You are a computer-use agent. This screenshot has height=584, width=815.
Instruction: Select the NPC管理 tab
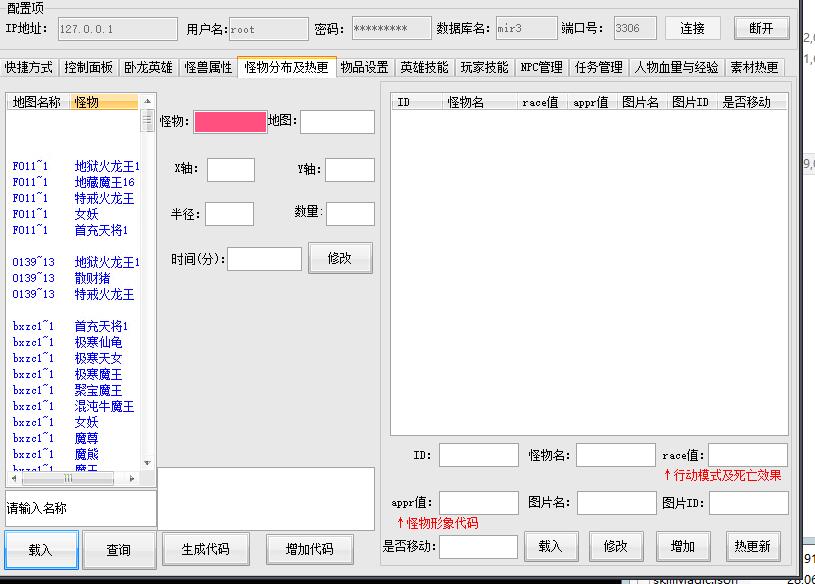pyautogui.click(x=541, y=68)
